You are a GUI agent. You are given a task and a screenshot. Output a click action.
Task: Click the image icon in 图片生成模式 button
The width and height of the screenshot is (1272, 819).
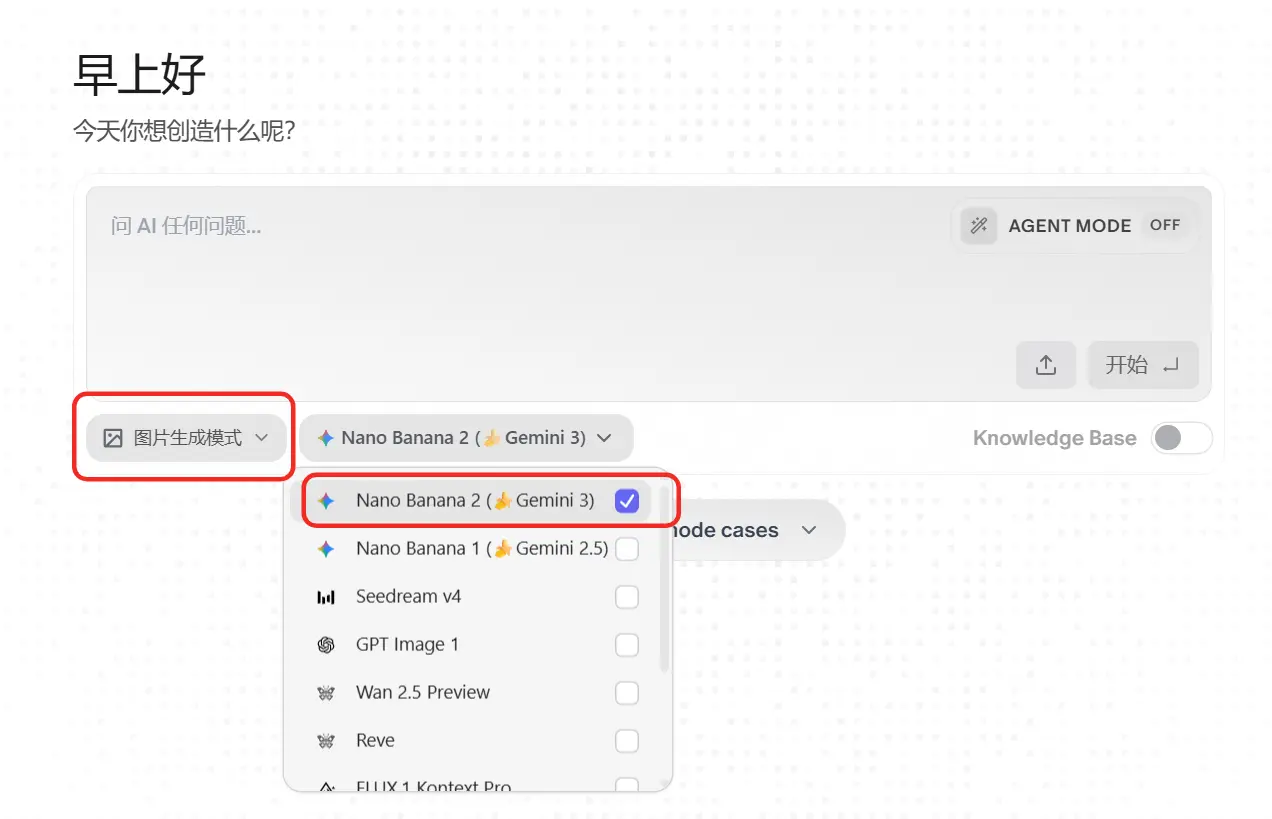click(114, 438)
